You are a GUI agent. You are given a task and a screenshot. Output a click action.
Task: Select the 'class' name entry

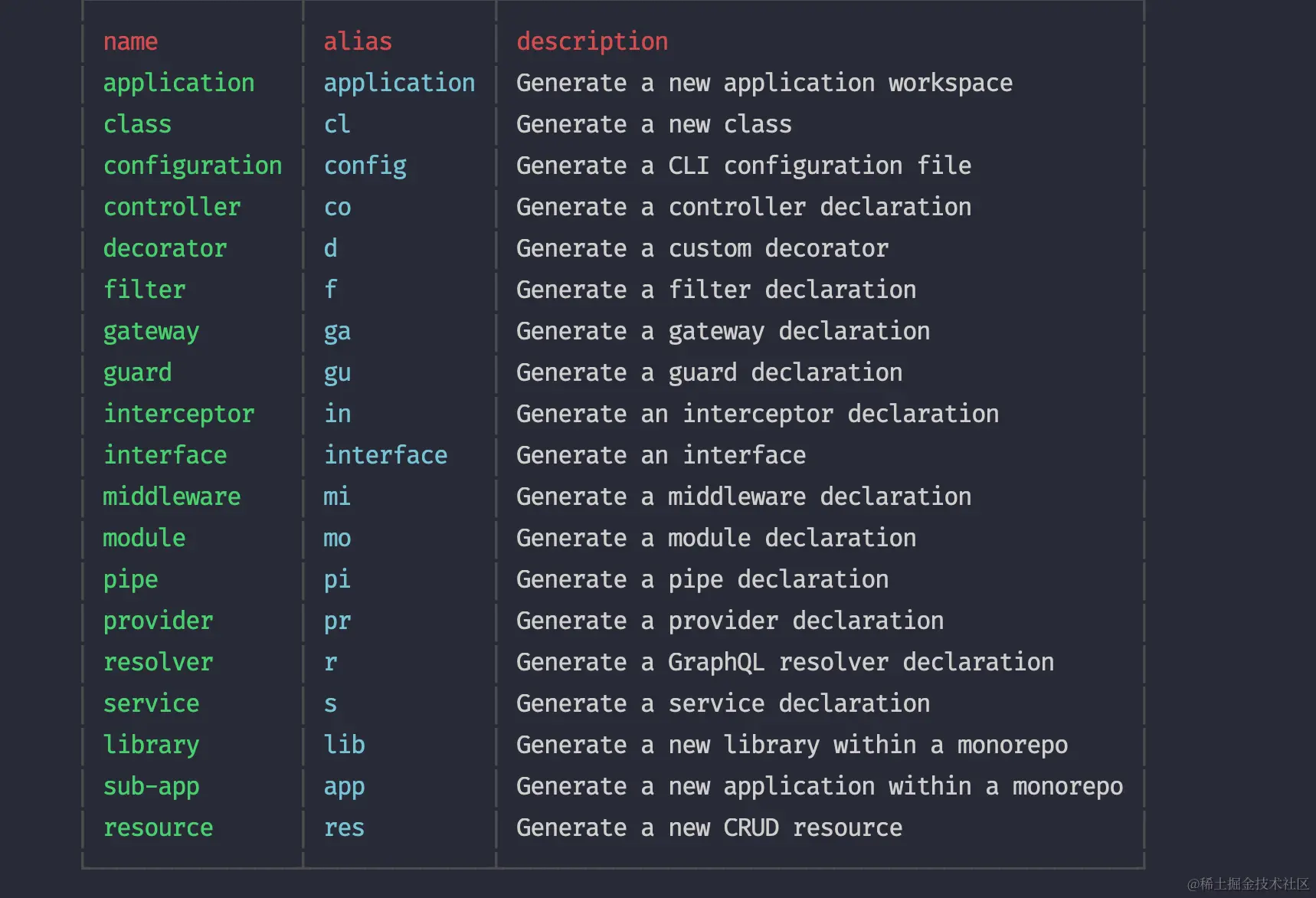[x=137, y=124]
